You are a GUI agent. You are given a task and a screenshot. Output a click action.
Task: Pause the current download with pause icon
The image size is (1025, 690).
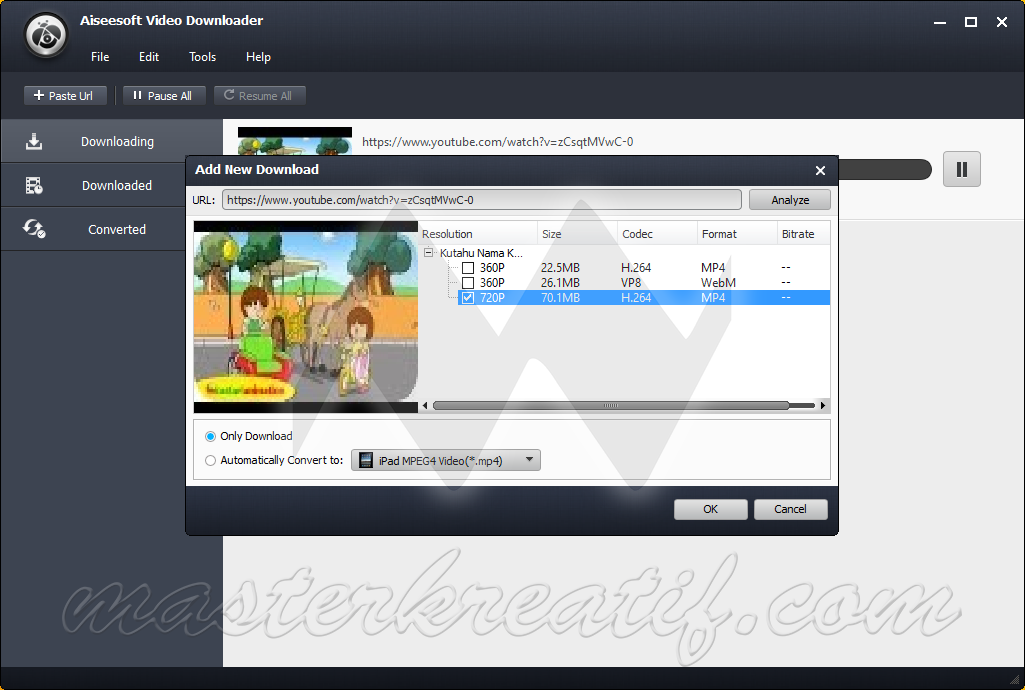point(962,169)
